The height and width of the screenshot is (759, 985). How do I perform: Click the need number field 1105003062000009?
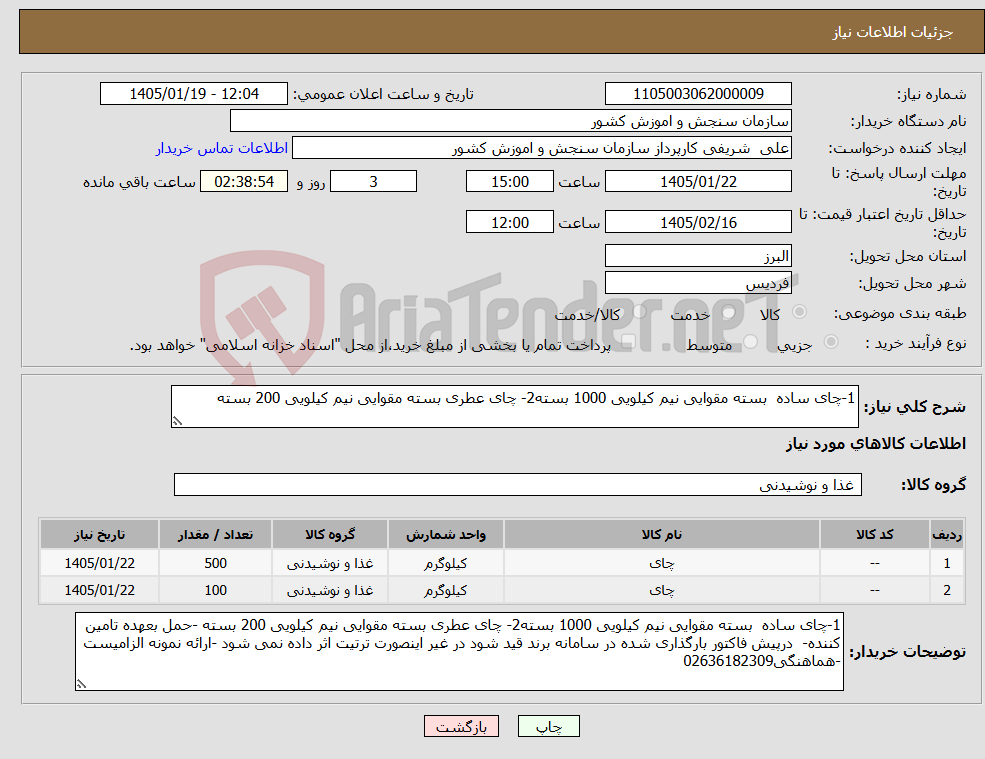(698, 94)
